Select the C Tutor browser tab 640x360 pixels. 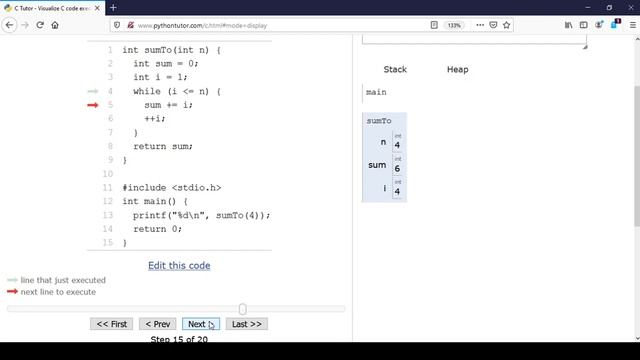52,8
